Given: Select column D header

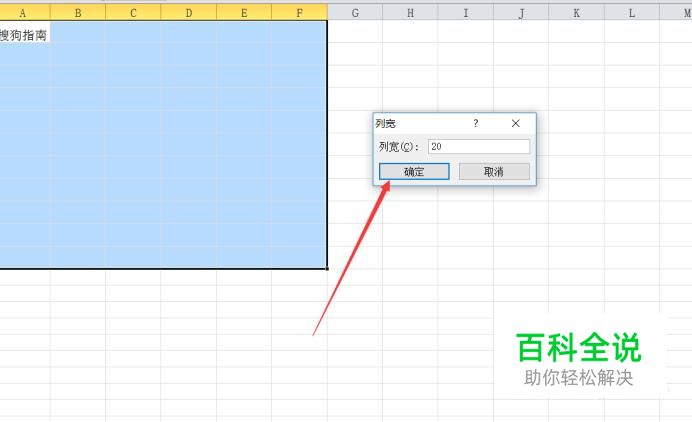Looking at the screenshot, I should [189, 13].
